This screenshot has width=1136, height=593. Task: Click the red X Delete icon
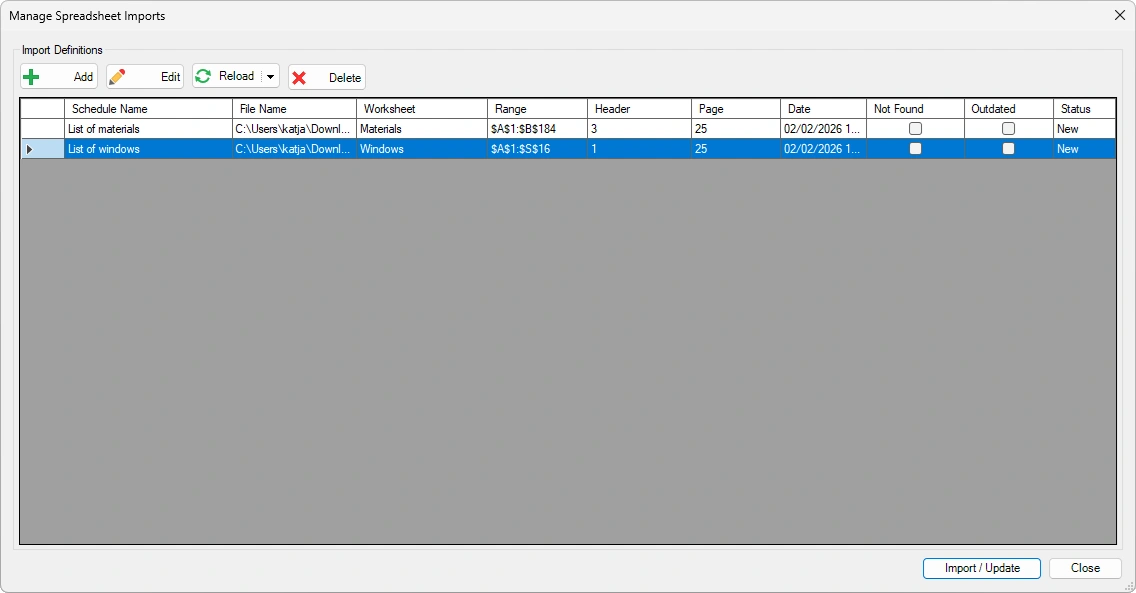pyautogui.click(x=299, y=76)
